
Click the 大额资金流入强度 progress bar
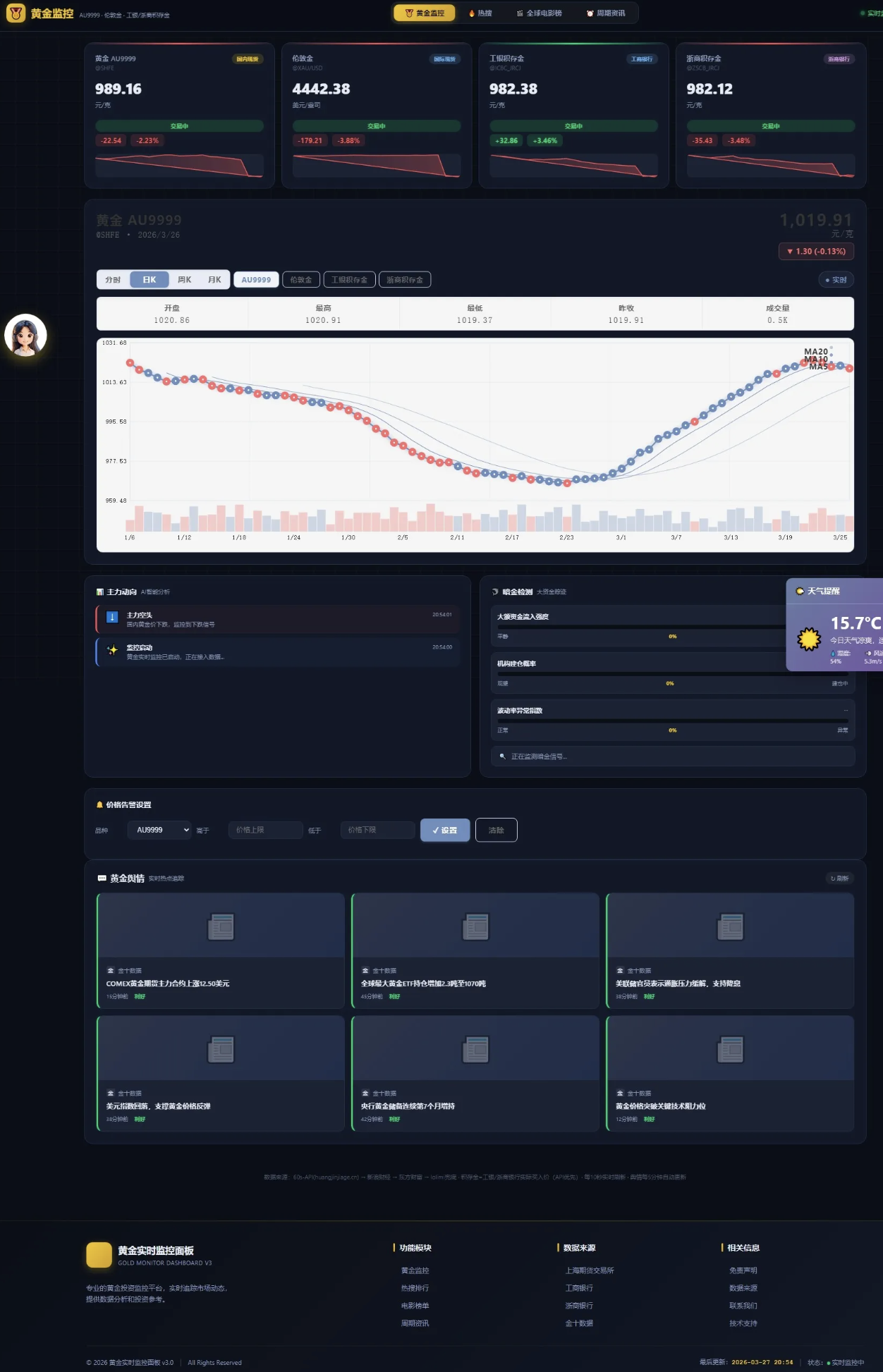coord(642,627)
